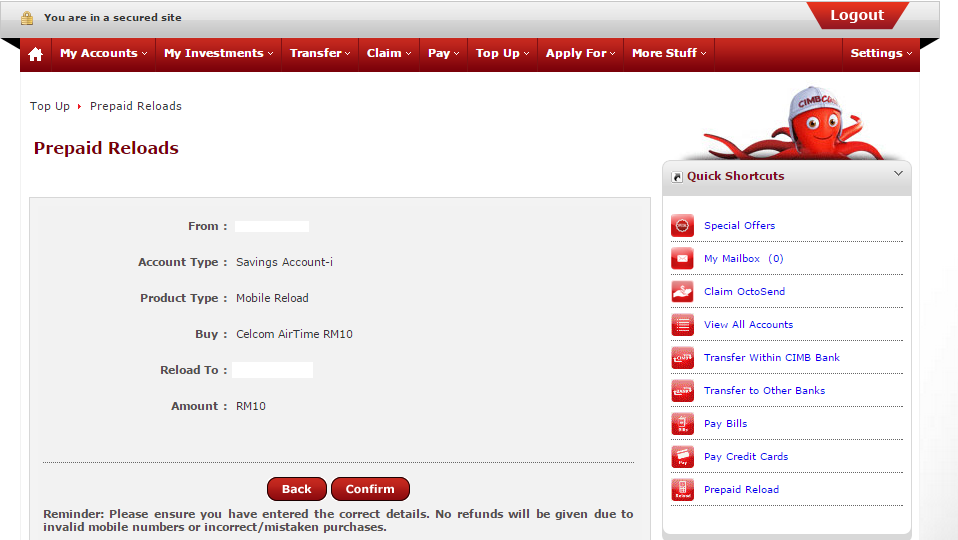The image size is (958, 540).
Task: Open the Claim OctoSend link
Action: tap(744, 291)
